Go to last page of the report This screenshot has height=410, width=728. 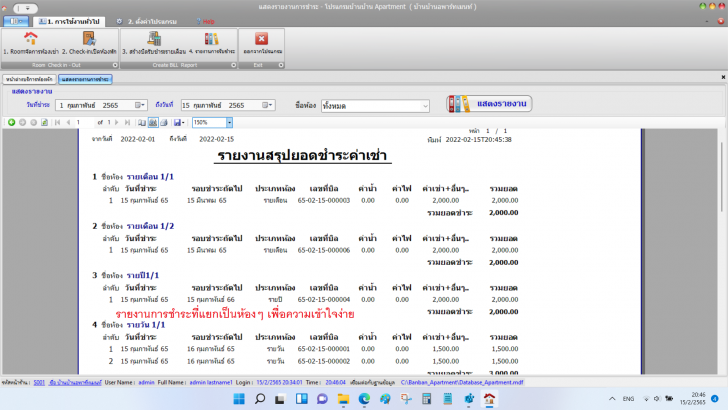127,122
